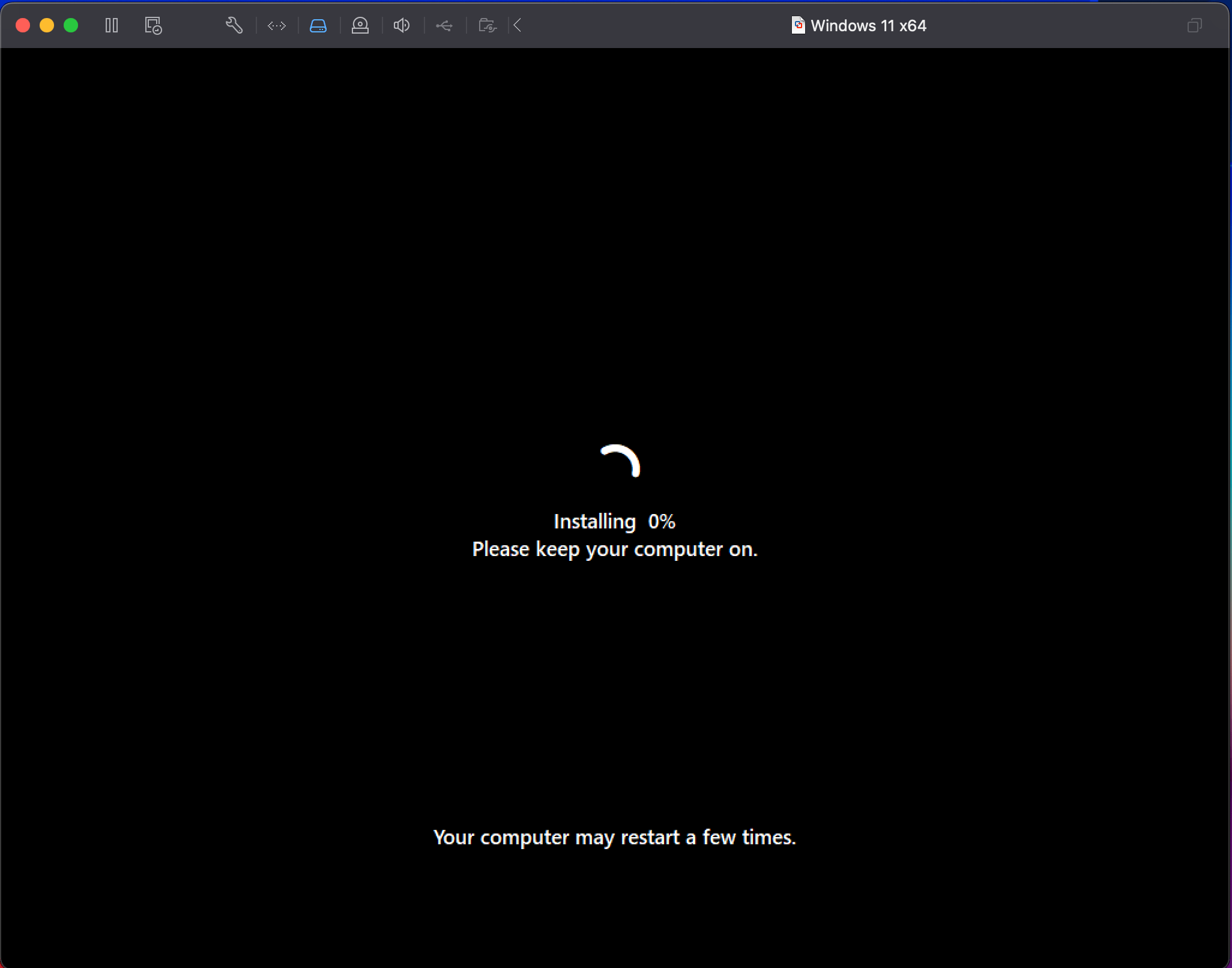
Task: Collapse the device toolbar chevron
Action: 518,25
